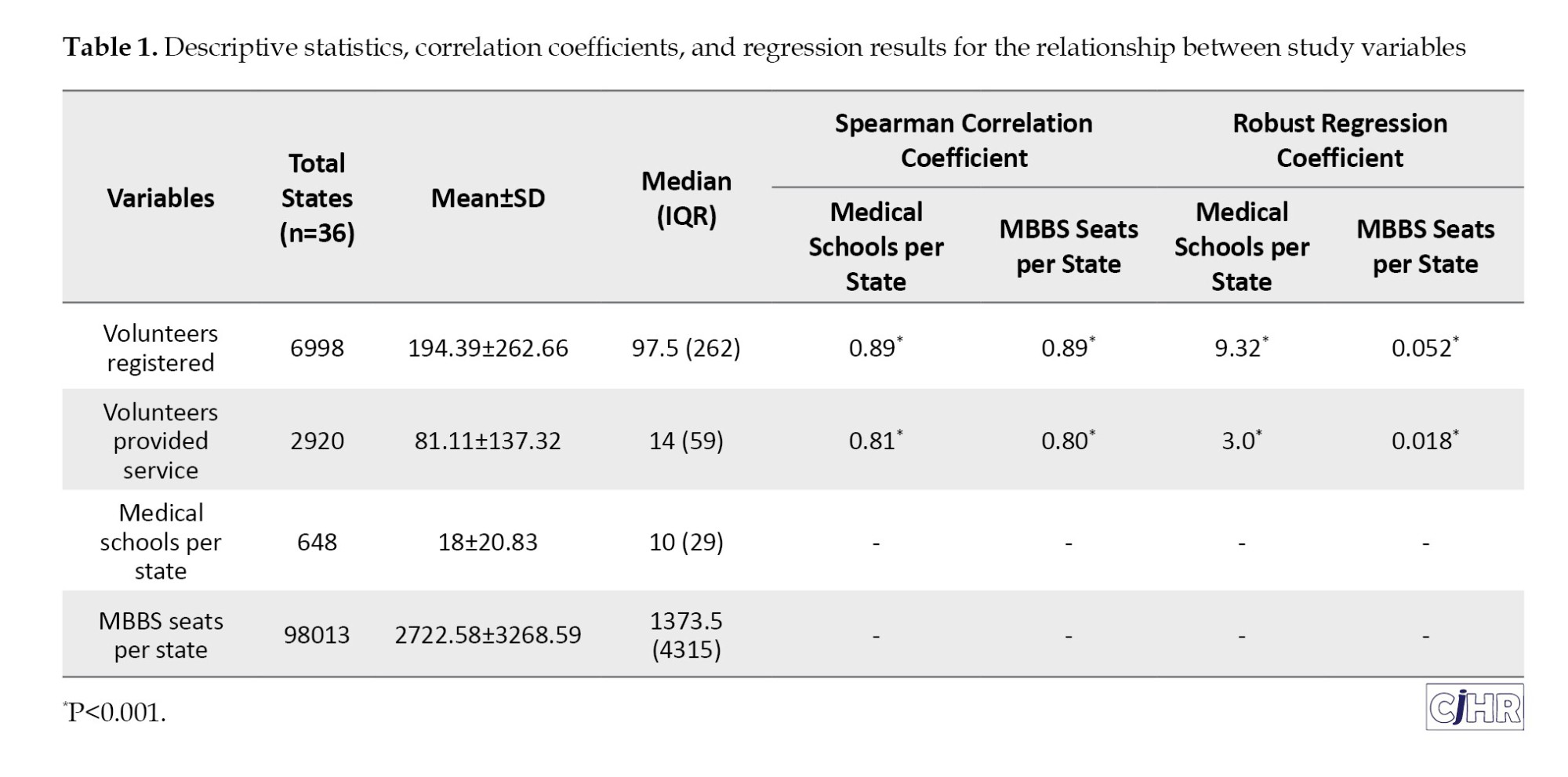
Task: Select the 2722.58±3268.59 mean cell
Action: click(488, 635)
